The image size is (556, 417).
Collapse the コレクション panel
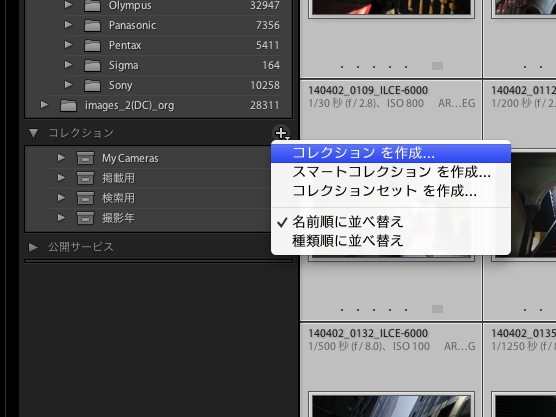(x=34, y=133)
